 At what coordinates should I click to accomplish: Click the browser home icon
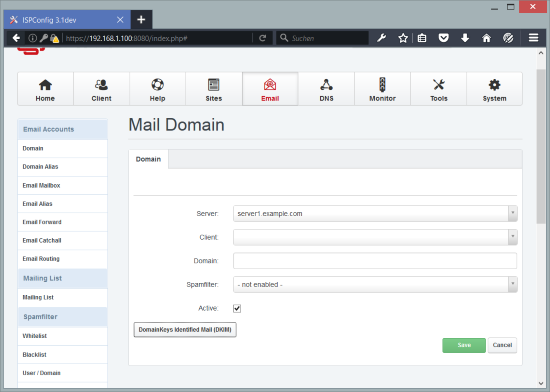point(487,38)
